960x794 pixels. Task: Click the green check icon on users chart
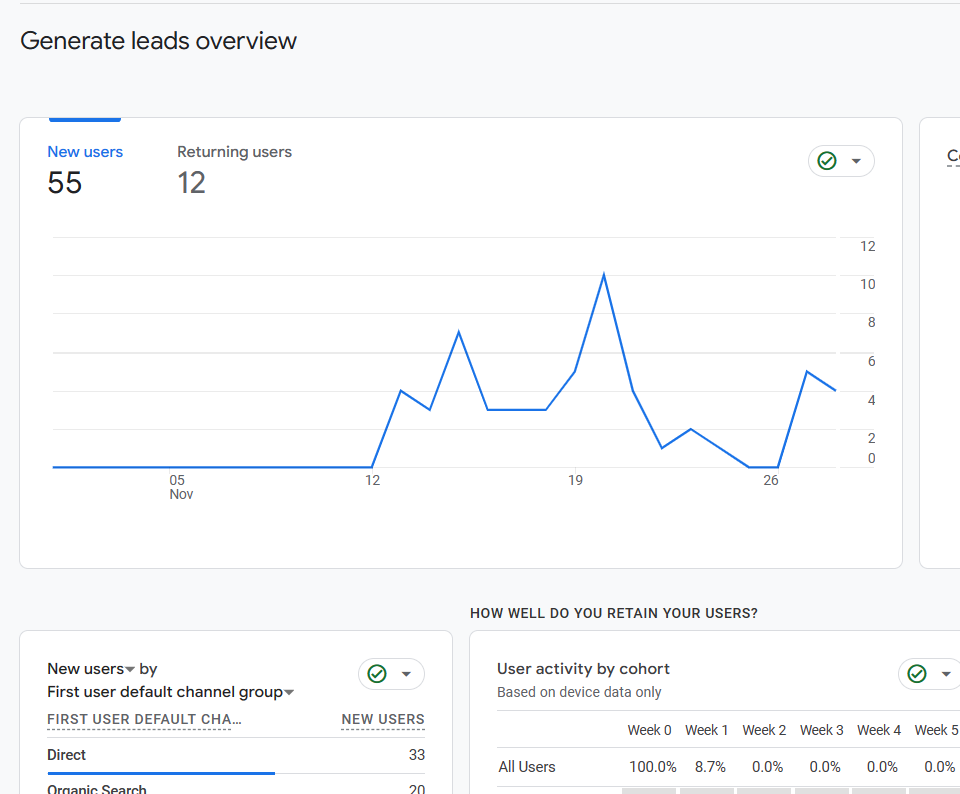[827, 161]
